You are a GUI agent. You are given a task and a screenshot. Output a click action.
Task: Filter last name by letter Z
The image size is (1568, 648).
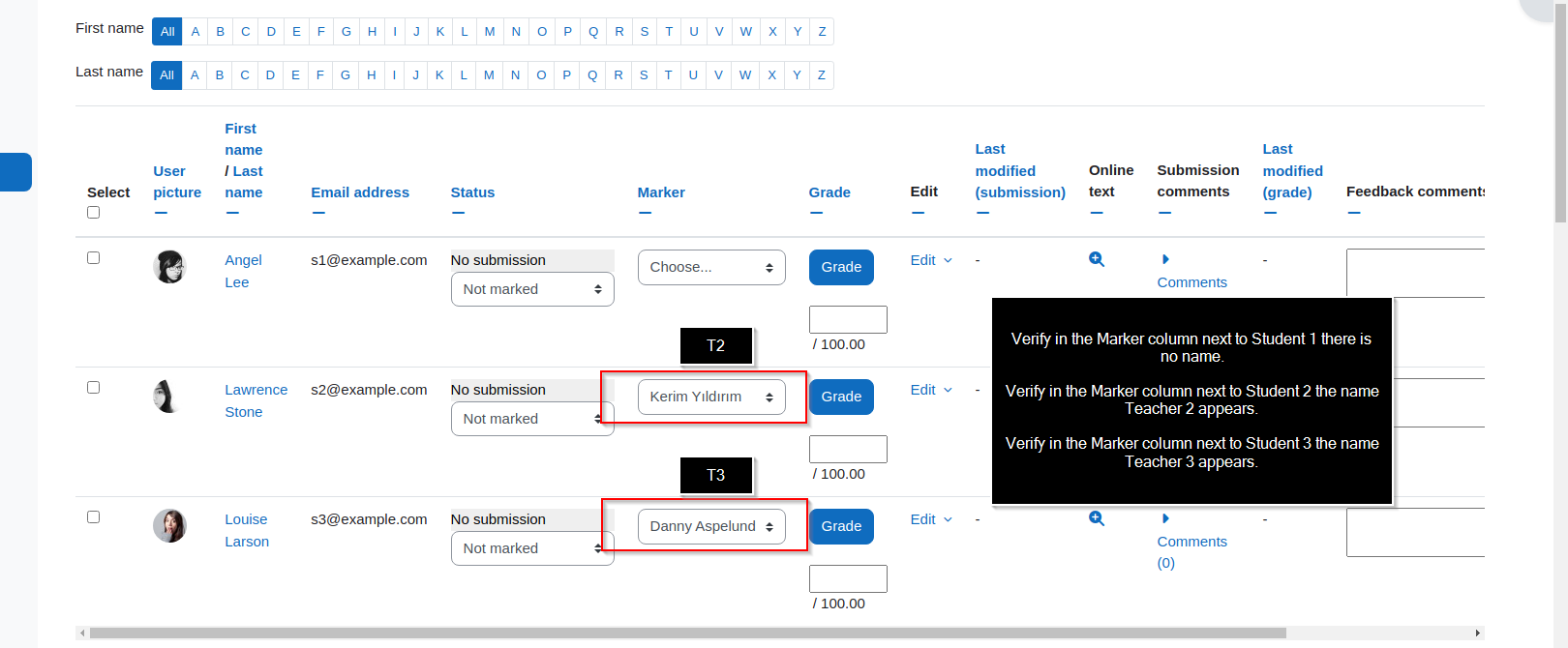coord(822,75)
